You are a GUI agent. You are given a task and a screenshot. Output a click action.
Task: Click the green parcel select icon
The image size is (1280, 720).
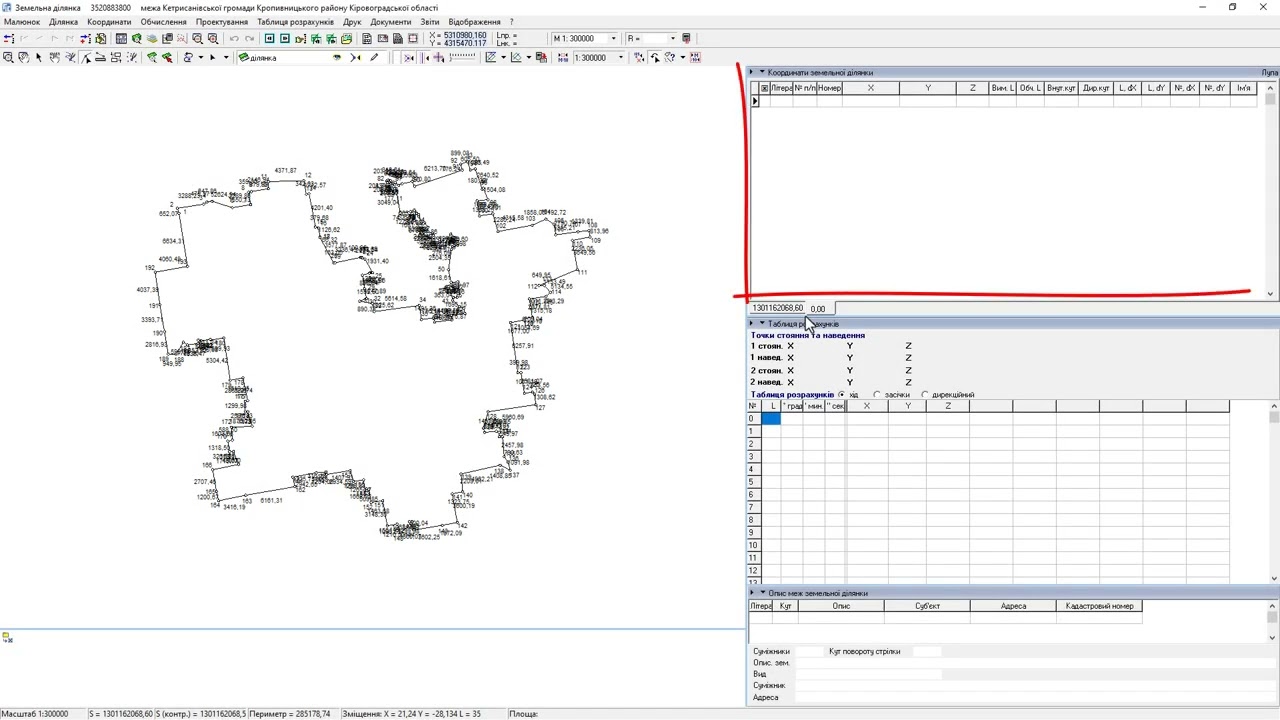click(x=152, y=57)
